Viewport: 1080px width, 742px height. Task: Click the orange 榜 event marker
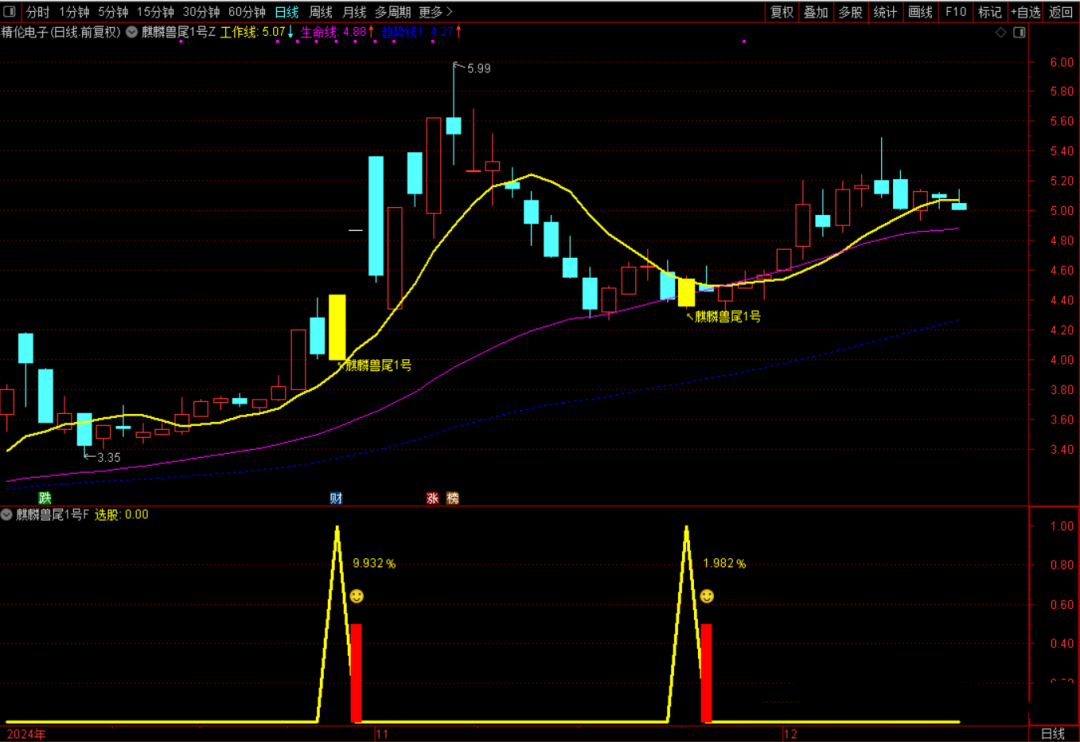453,497
